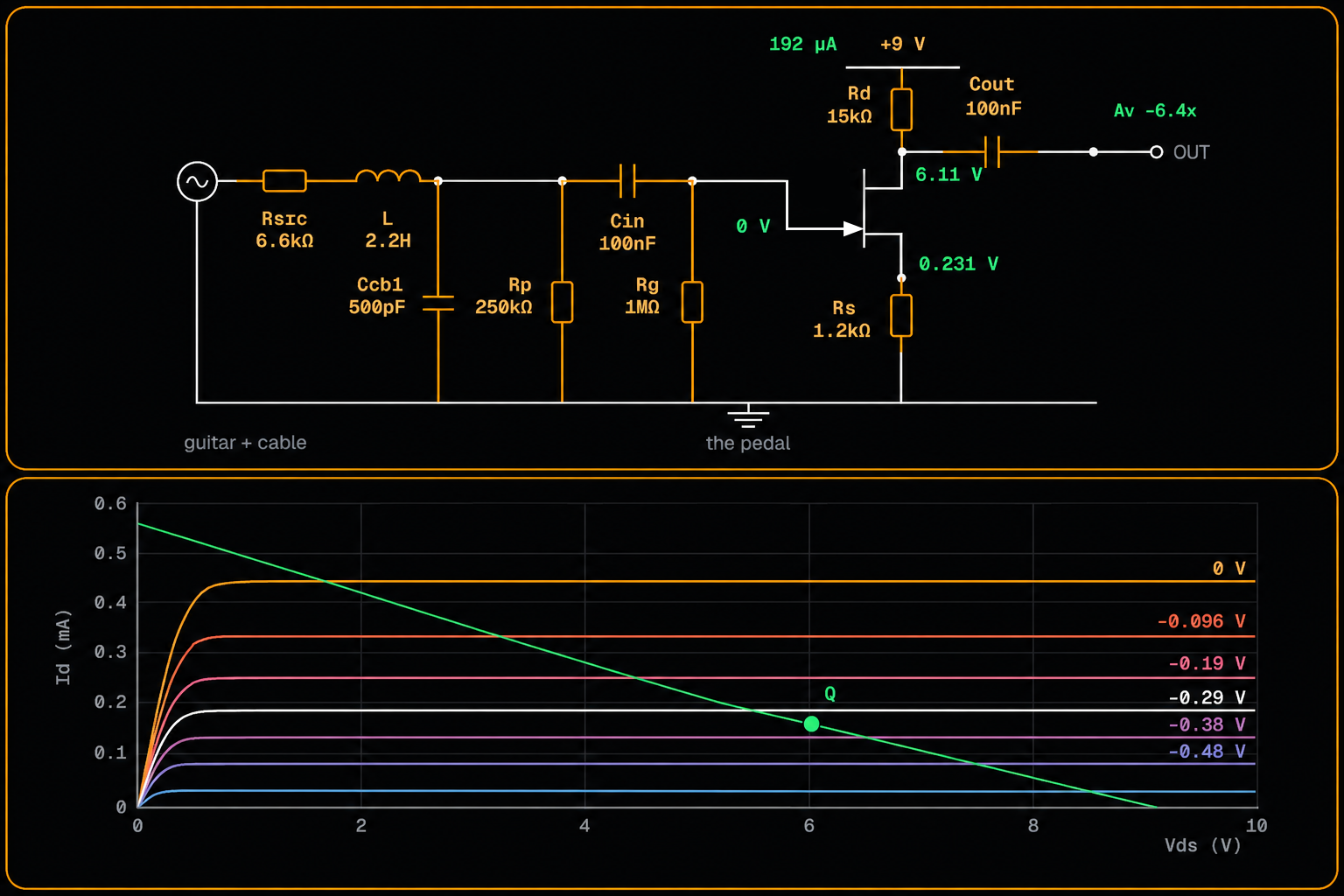Click the 192 µA current readout
This screenshot has width=1344, height=896.
(802, 44)
